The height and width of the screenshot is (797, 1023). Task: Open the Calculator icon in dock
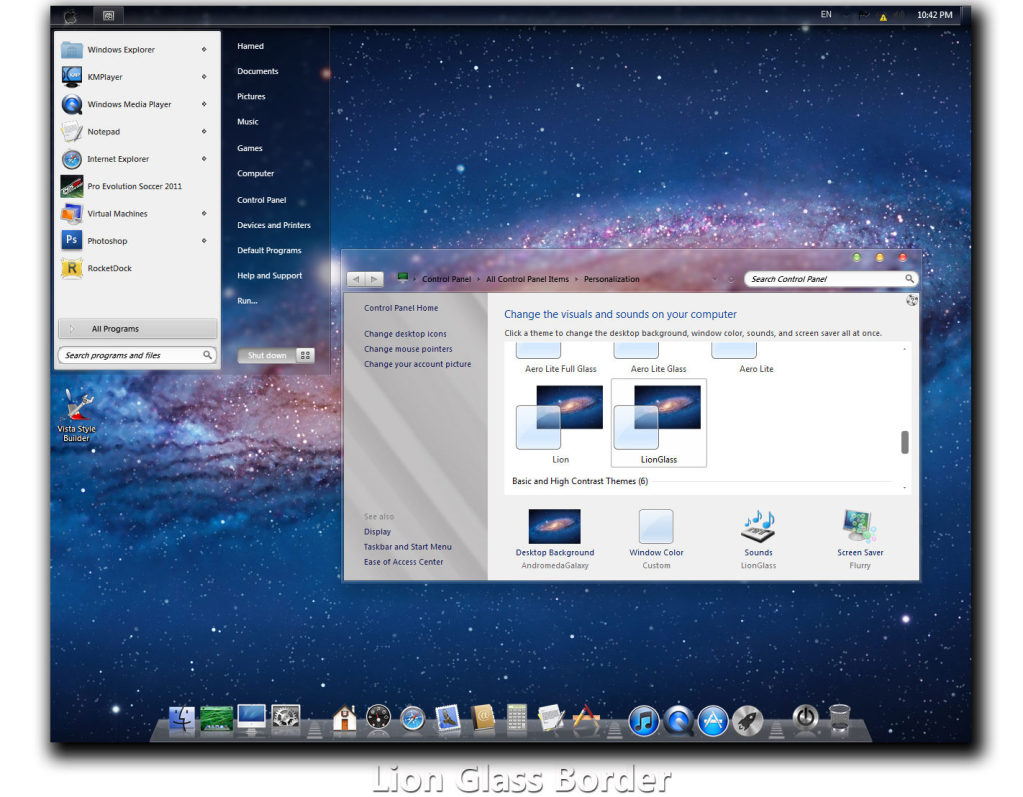(517, 719)
